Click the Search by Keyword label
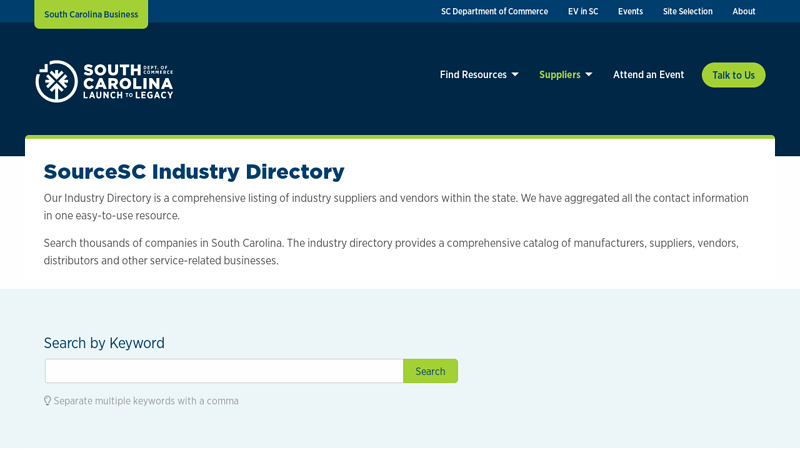This screenshot has width=800, height=450. (x=104, y=343)
